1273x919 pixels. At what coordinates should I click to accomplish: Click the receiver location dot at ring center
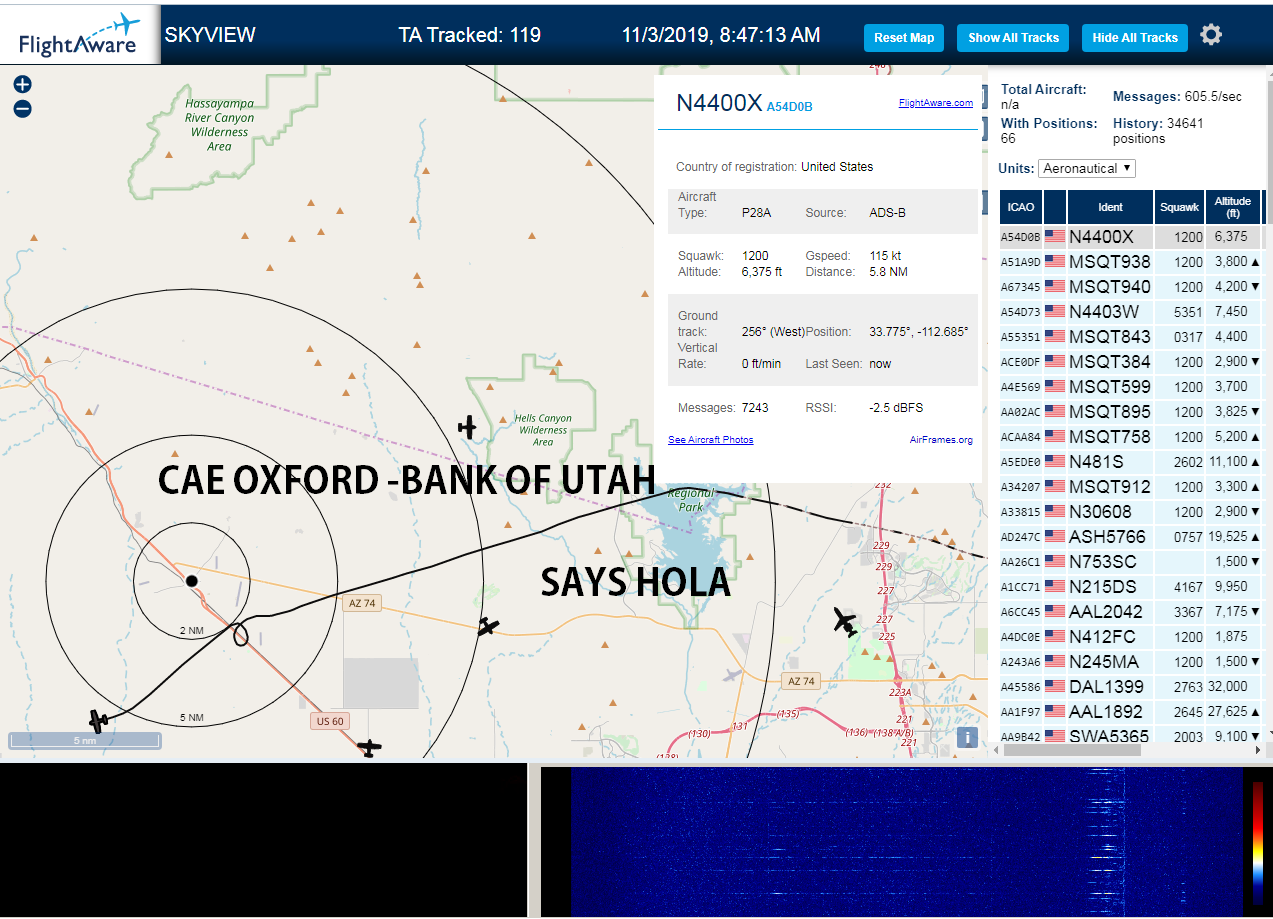(192, 580)
